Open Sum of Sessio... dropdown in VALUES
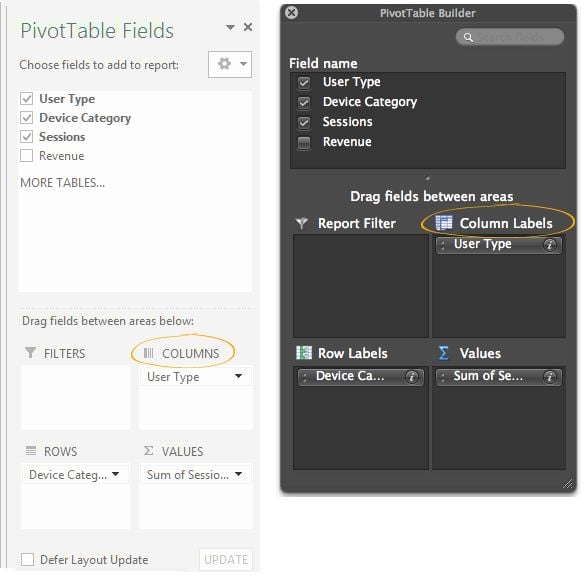The width and height of the screenshot is (584, 581). (x=238, y=474)
